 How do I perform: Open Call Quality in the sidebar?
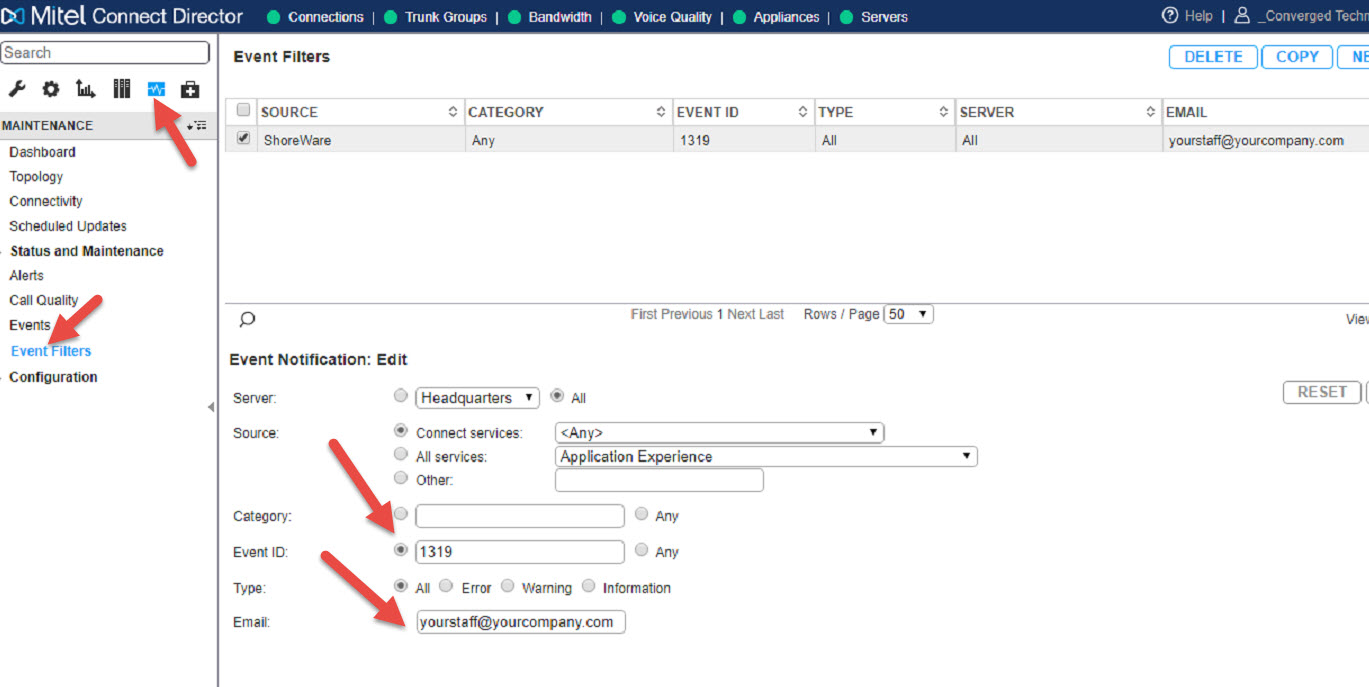coord(43,300)
